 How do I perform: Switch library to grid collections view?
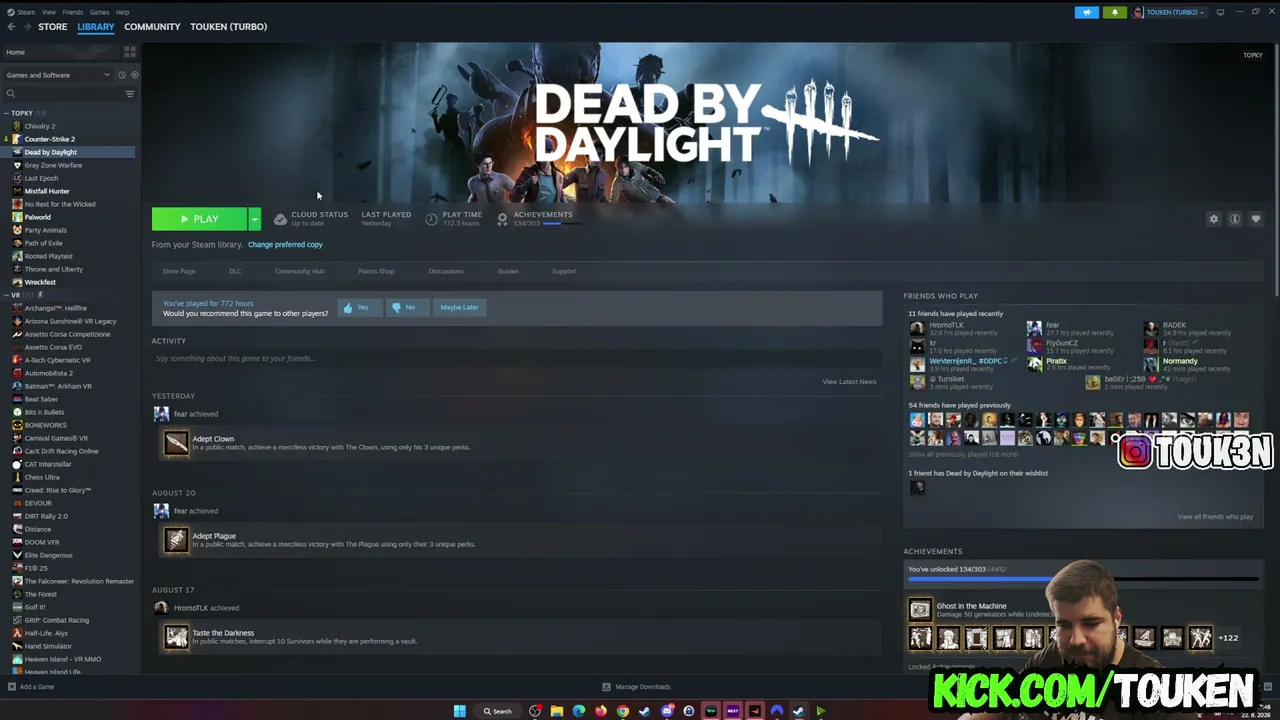[x=130, y=52]
